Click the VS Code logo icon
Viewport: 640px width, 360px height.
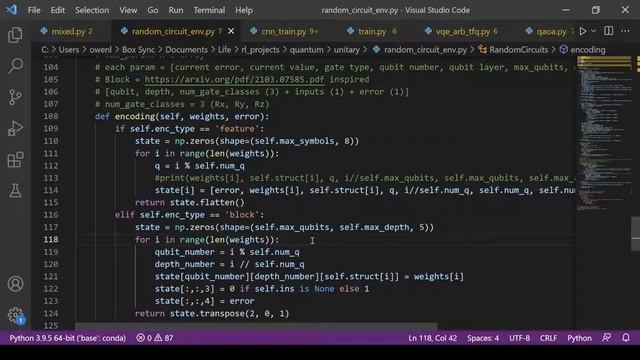point(11,10)
